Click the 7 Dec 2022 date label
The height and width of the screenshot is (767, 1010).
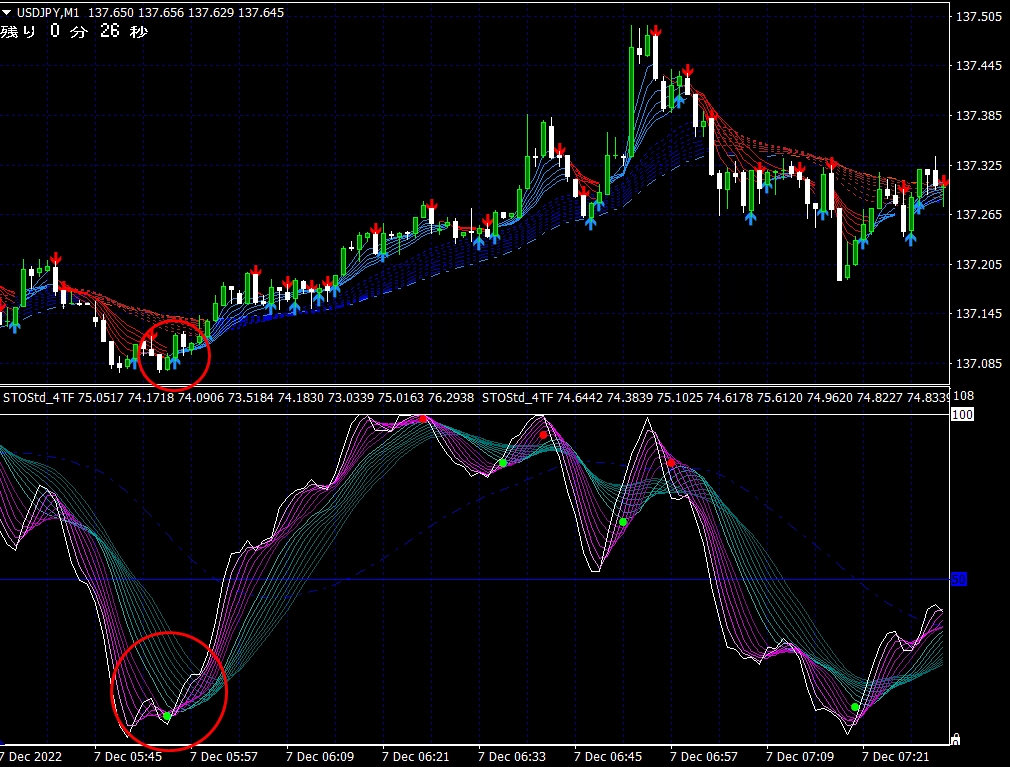pos(33,757)
